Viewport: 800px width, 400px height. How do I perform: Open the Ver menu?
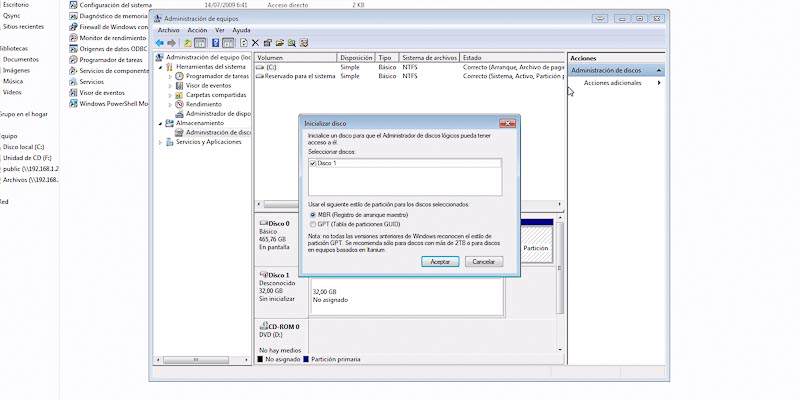(x=219, y=30)
